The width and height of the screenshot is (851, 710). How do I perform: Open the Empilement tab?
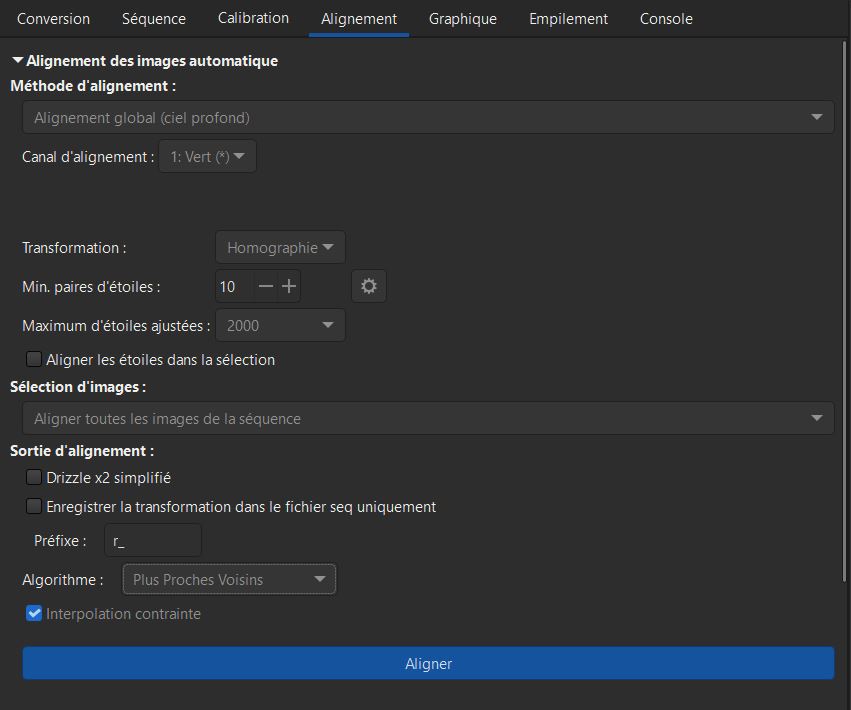[568, 18]
